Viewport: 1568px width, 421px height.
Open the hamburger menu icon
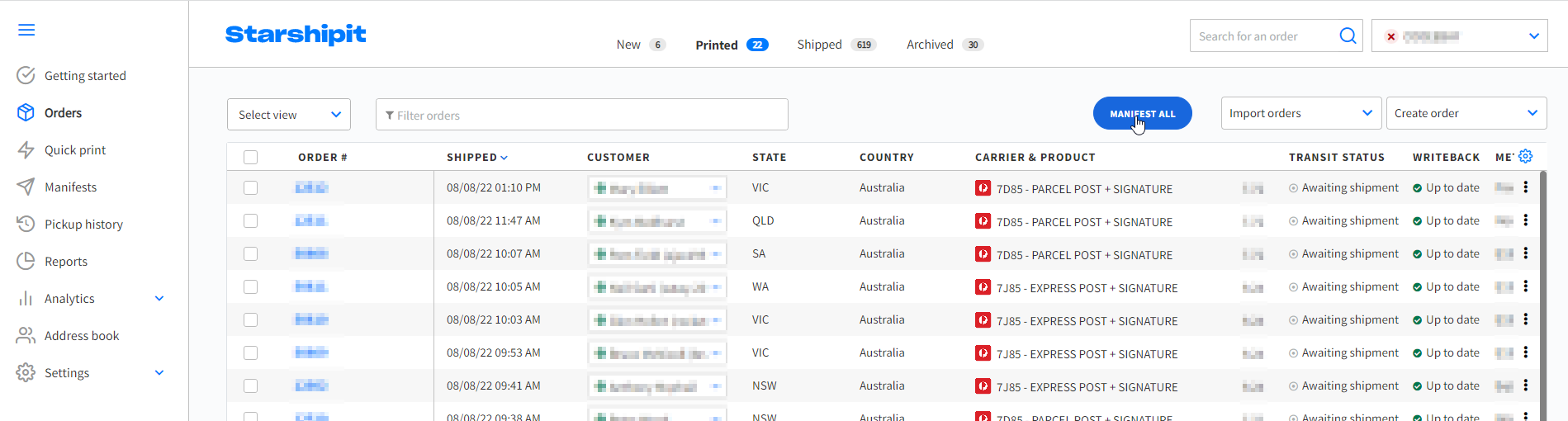pyautogui.click(x=26, y=31)
